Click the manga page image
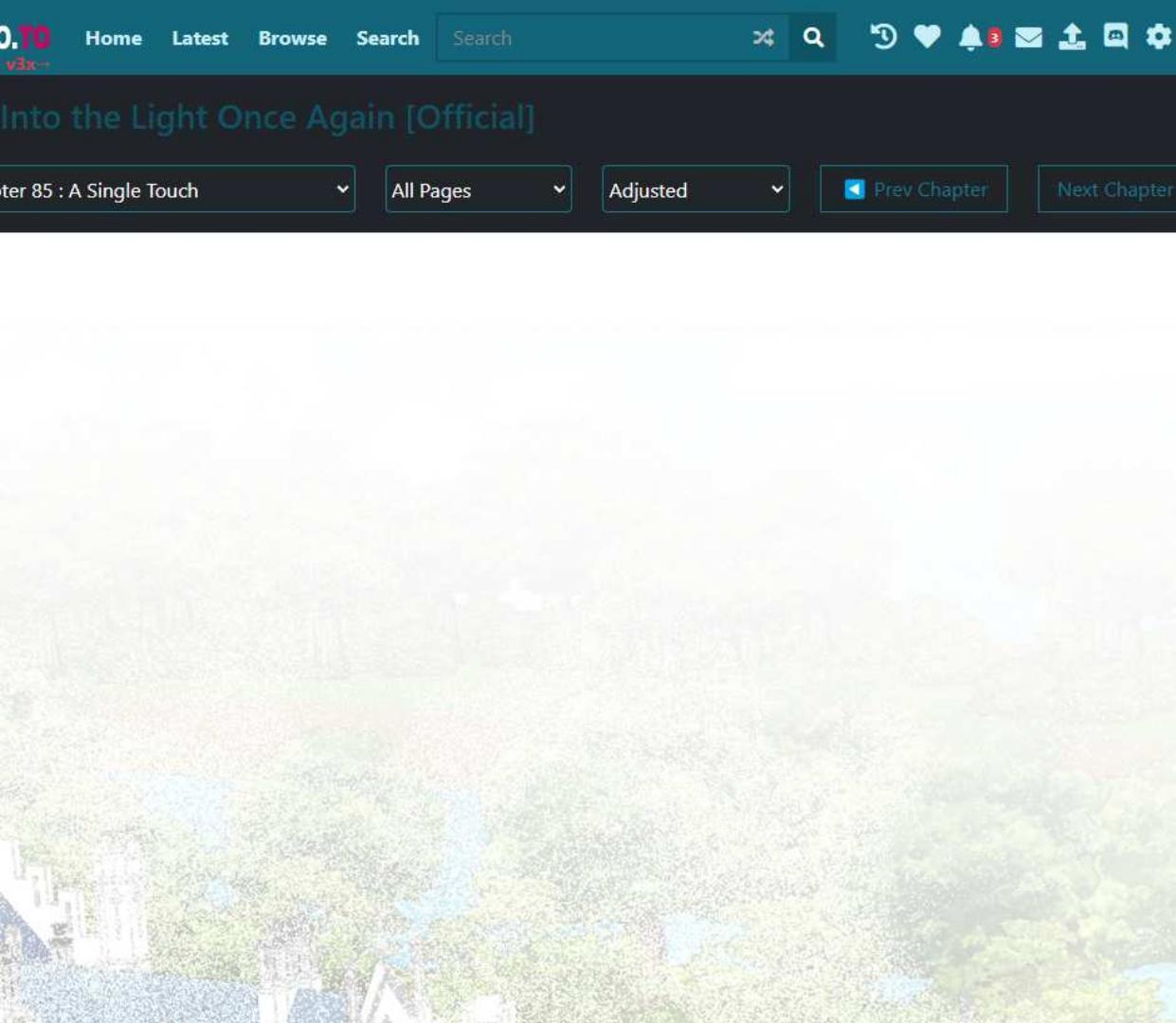Image resolution: width=1176 pixels, height=1023 pixels. tap(588, 628)
